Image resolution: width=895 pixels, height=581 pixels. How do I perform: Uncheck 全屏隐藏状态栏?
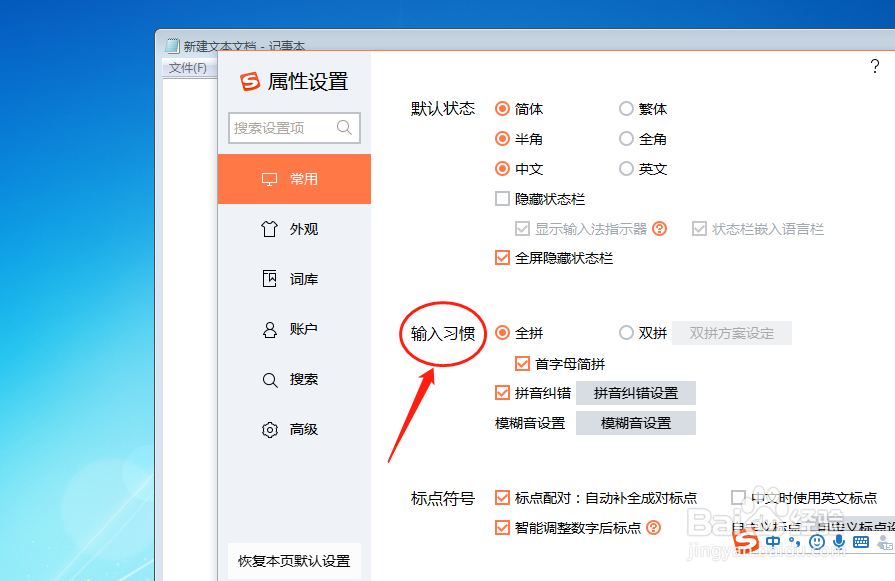point(502,258)
